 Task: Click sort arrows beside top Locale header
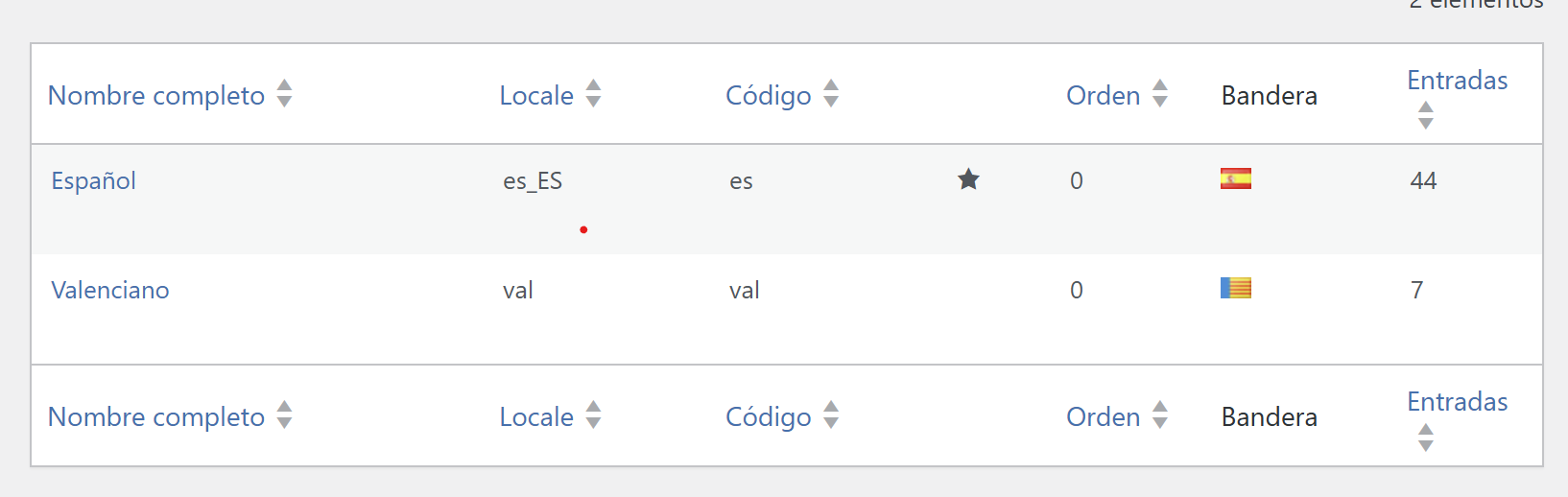[x=593, y=94]
